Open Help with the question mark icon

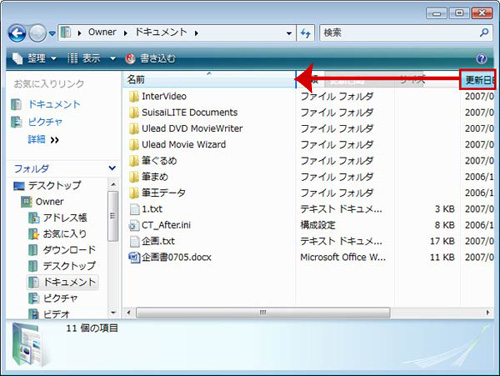[482, 59]
